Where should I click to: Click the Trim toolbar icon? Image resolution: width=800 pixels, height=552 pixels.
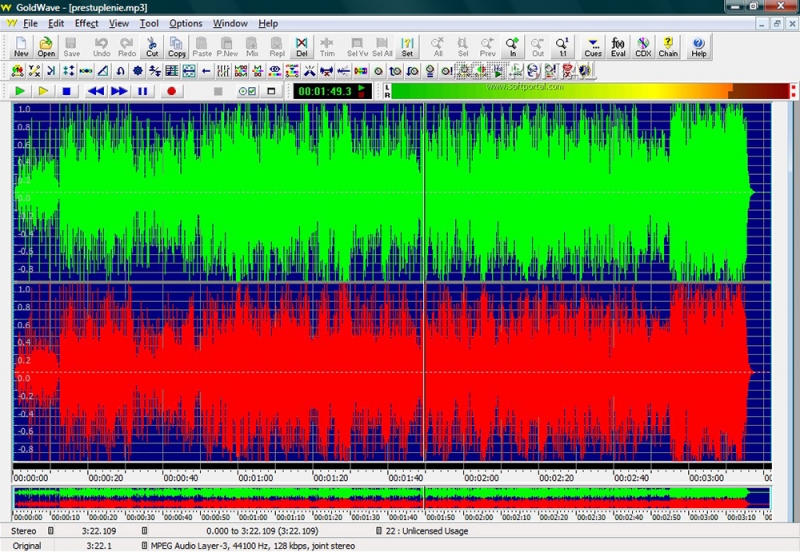(327, 46)
